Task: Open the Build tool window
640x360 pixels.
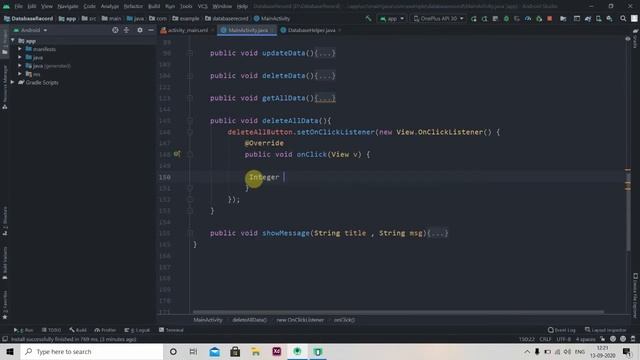Action: pos(78,330)
